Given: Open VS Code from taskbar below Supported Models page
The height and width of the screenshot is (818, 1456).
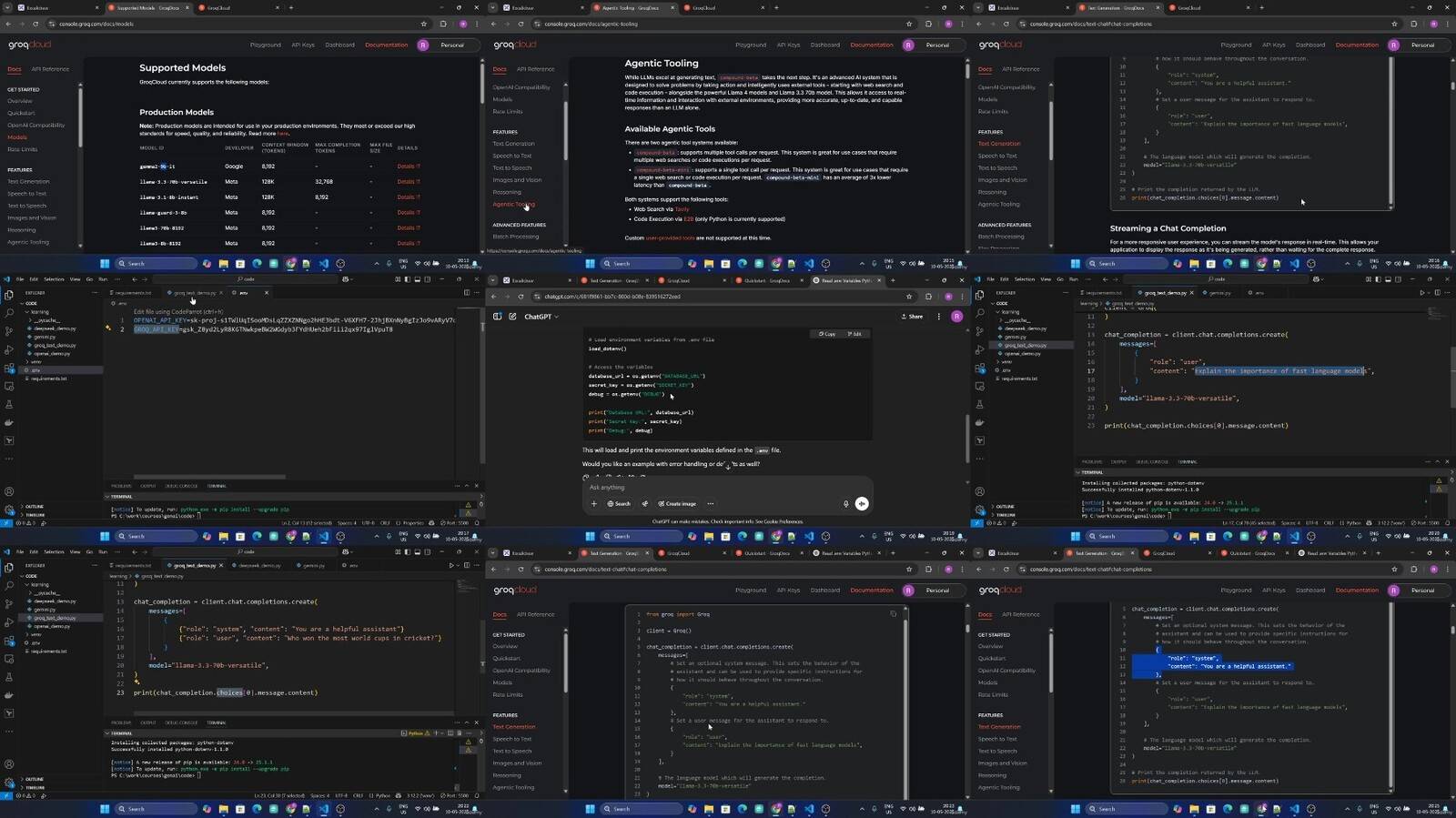Looking at the screenshot, I should (323, 264).
